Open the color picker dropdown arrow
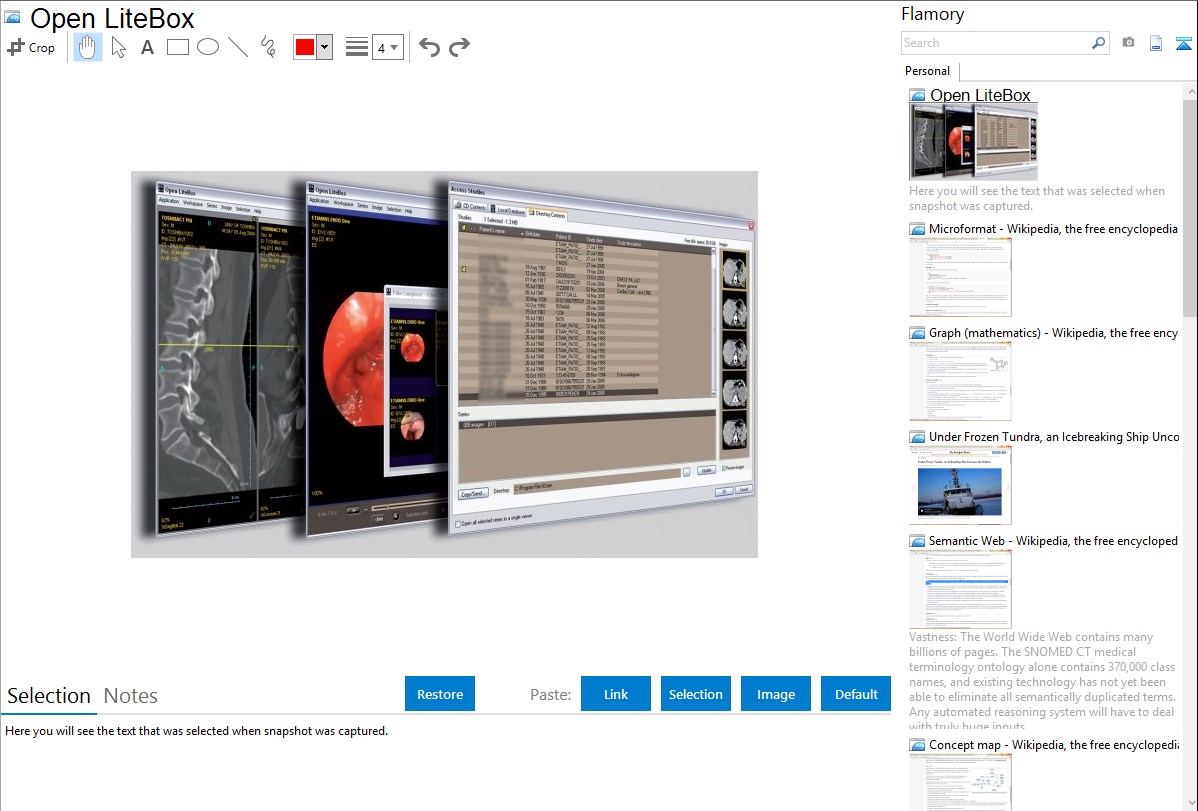The height and width of the screenshot is (811, 1198). point(324,47)
